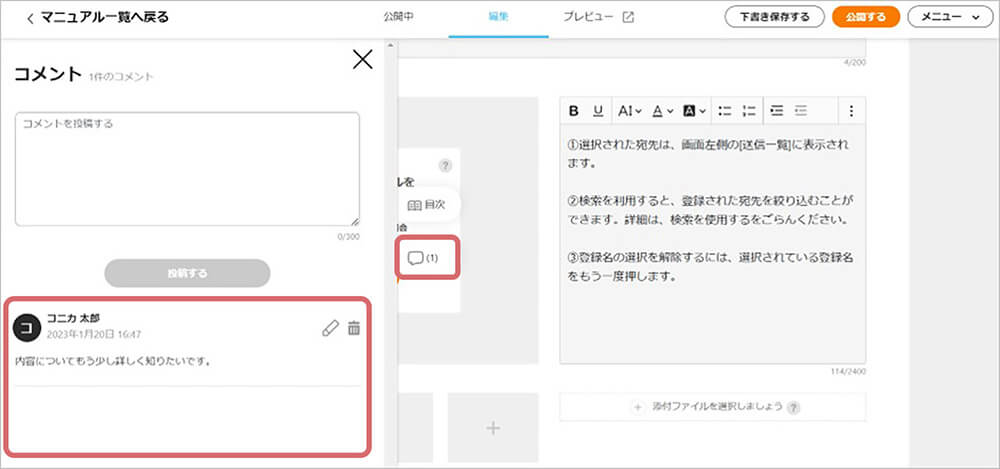This screenshot has height=469, width=1000.
Task: Toggle underline formatting
Action: tap(598, 111)
